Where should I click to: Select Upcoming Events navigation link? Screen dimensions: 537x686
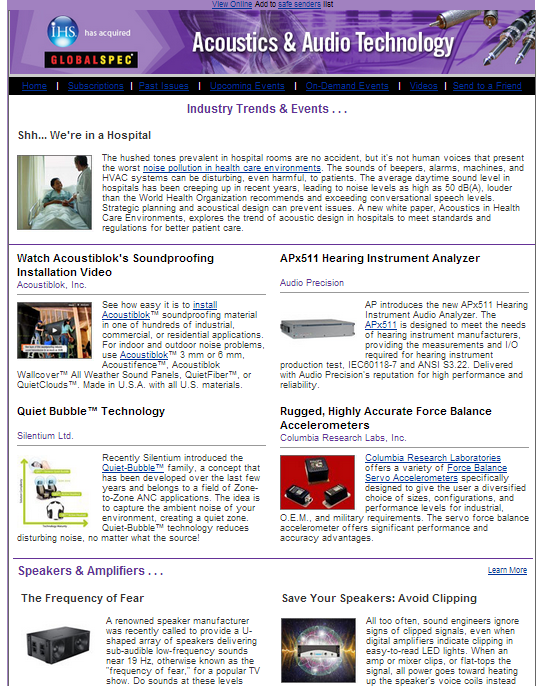(x=247, y=86)
